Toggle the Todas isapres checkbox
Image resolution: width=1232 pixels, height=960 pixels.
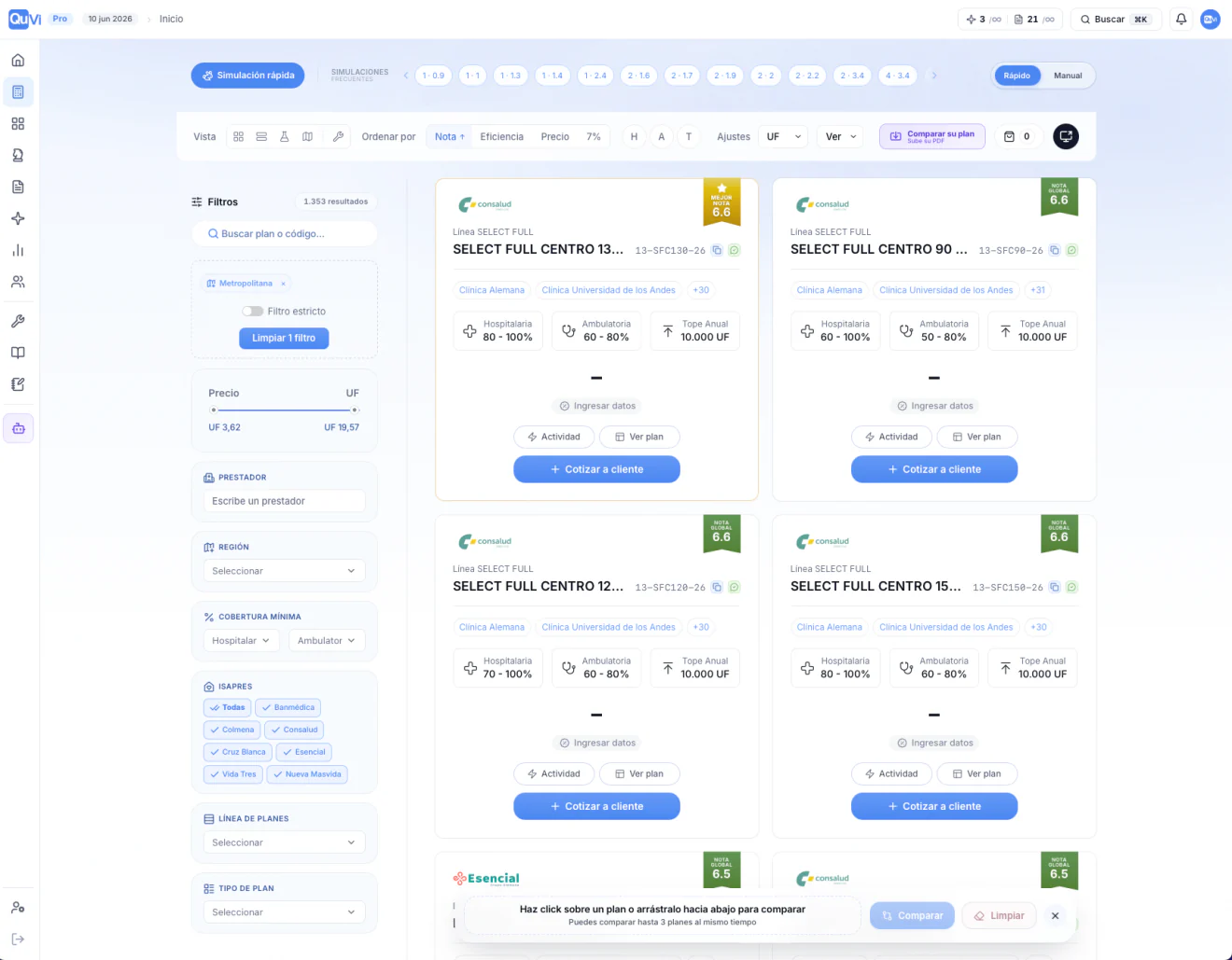(227, 708)
